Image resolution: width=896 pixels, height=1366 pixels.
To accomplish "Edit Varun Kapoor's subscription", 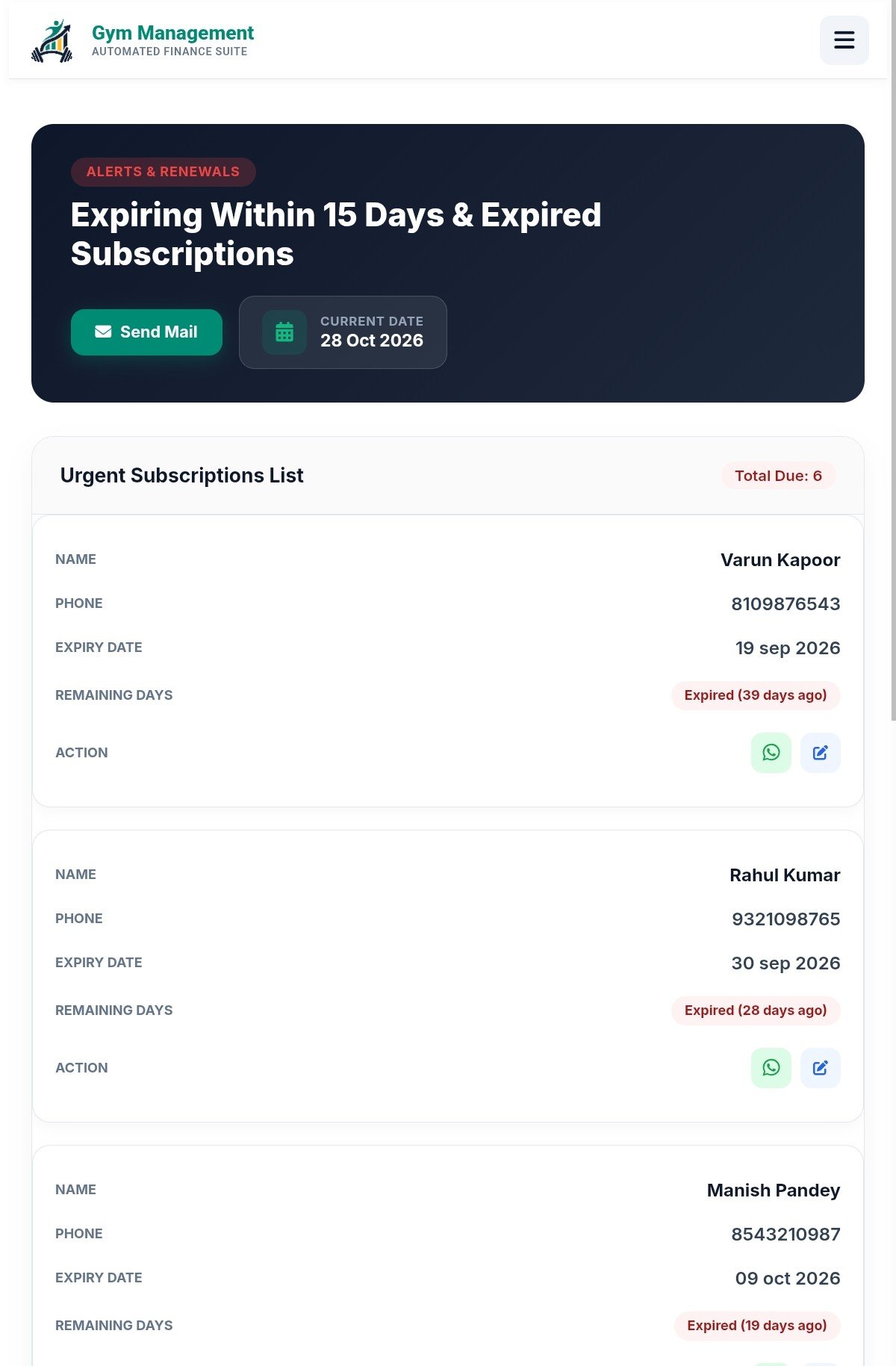I will pyautogui.click(x=820, y=753).
